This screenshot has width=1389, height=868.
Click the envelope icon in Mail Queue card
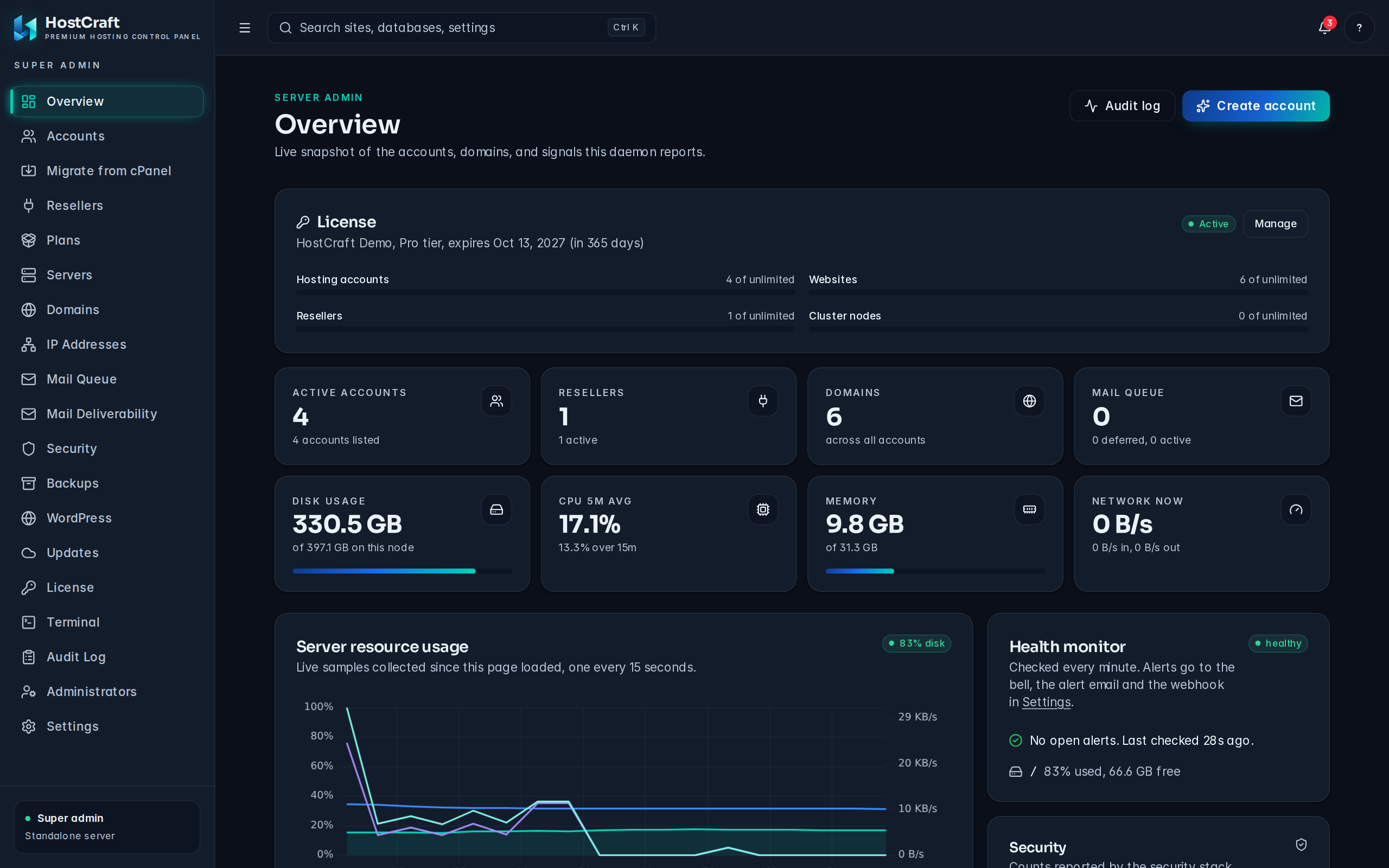pos(1296,401)
